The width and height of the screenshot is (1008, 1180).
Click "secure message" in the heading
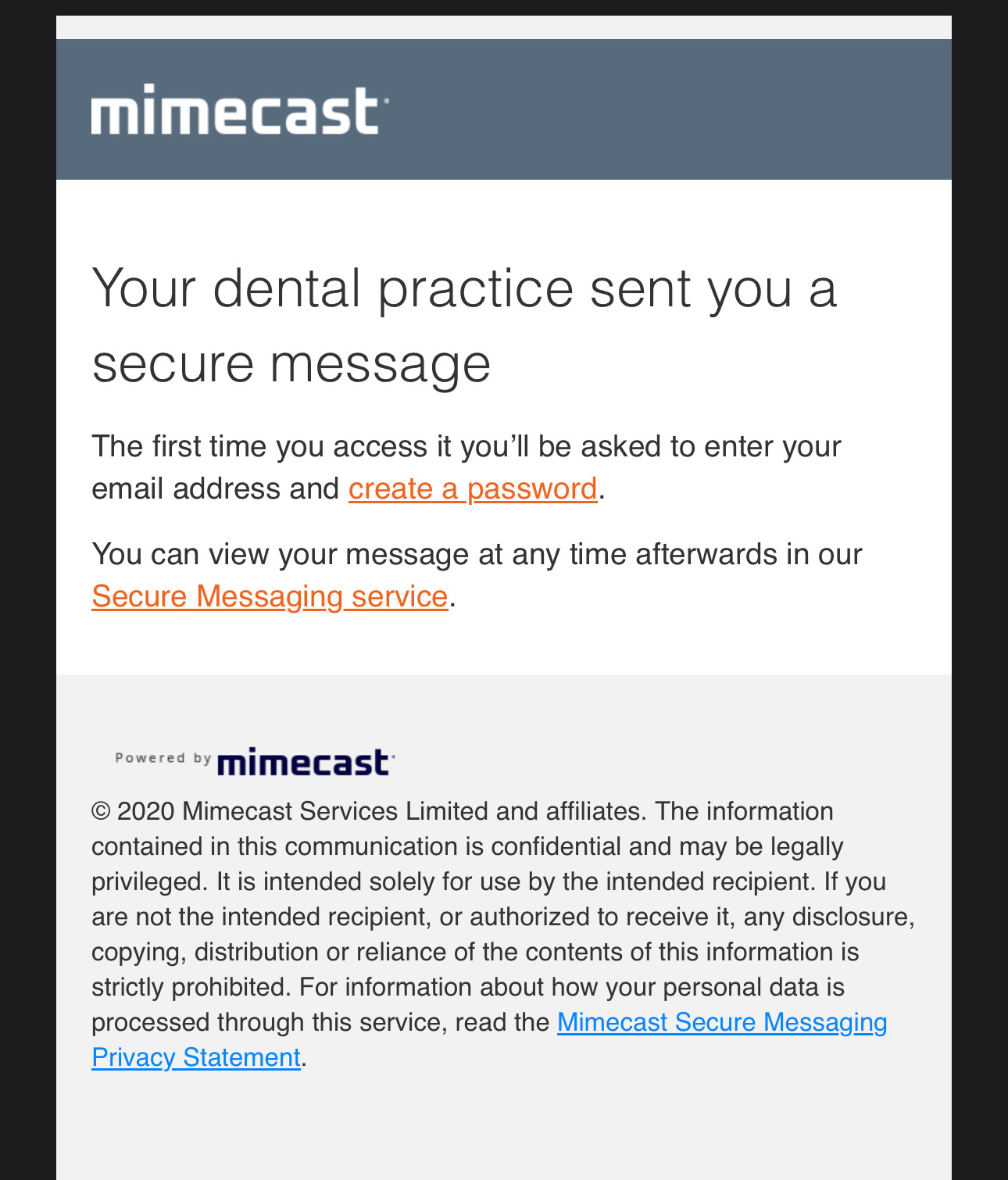tap(291, 363)
